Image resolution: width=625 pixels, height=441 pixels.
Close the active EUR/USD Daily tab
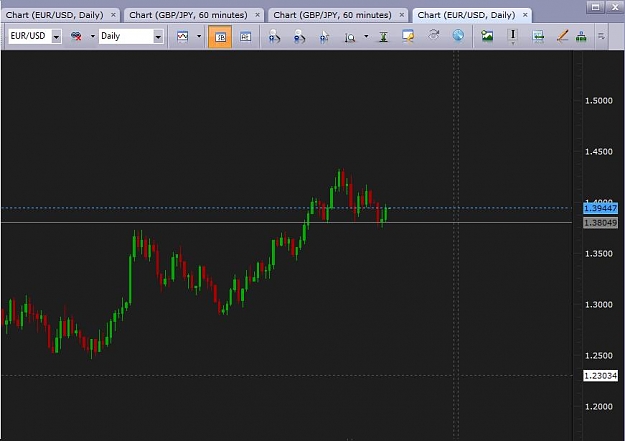tap(525, 15)
